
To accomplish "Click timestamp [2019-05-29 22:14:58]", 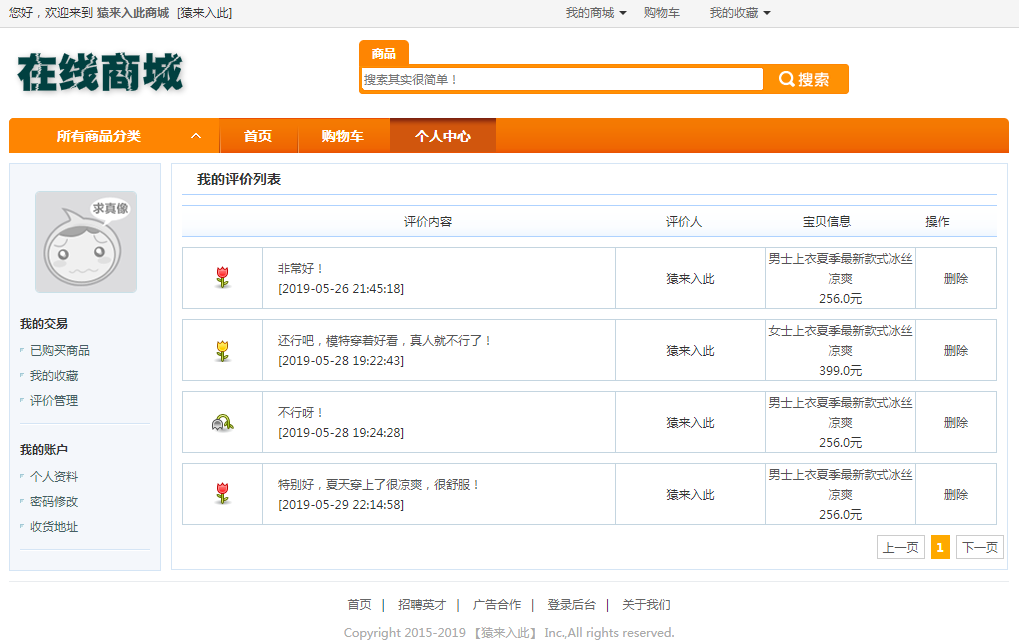I will (341, 504).
